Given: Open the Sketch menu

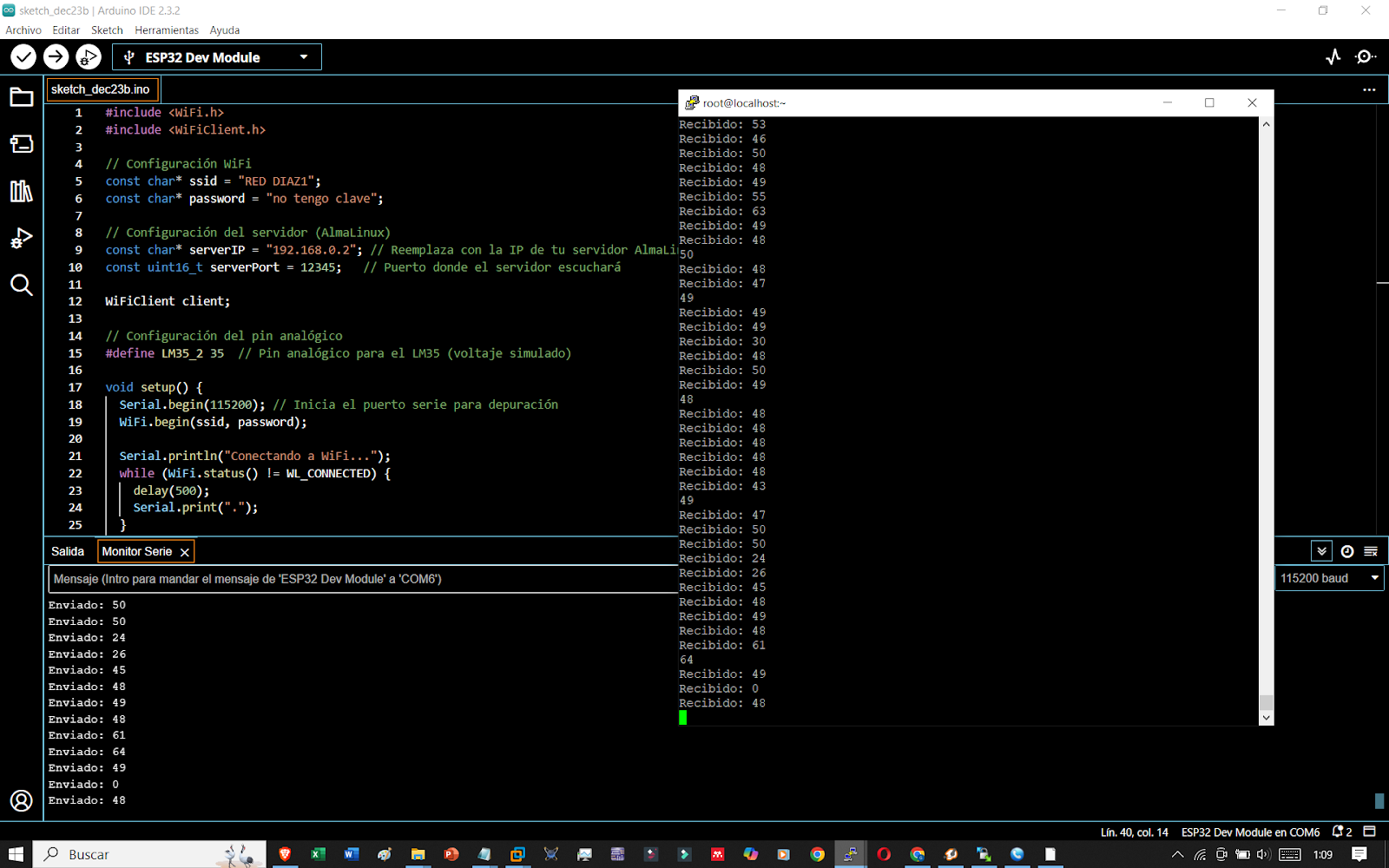Looking at the screenshot, I should click(x=108, y=30).
